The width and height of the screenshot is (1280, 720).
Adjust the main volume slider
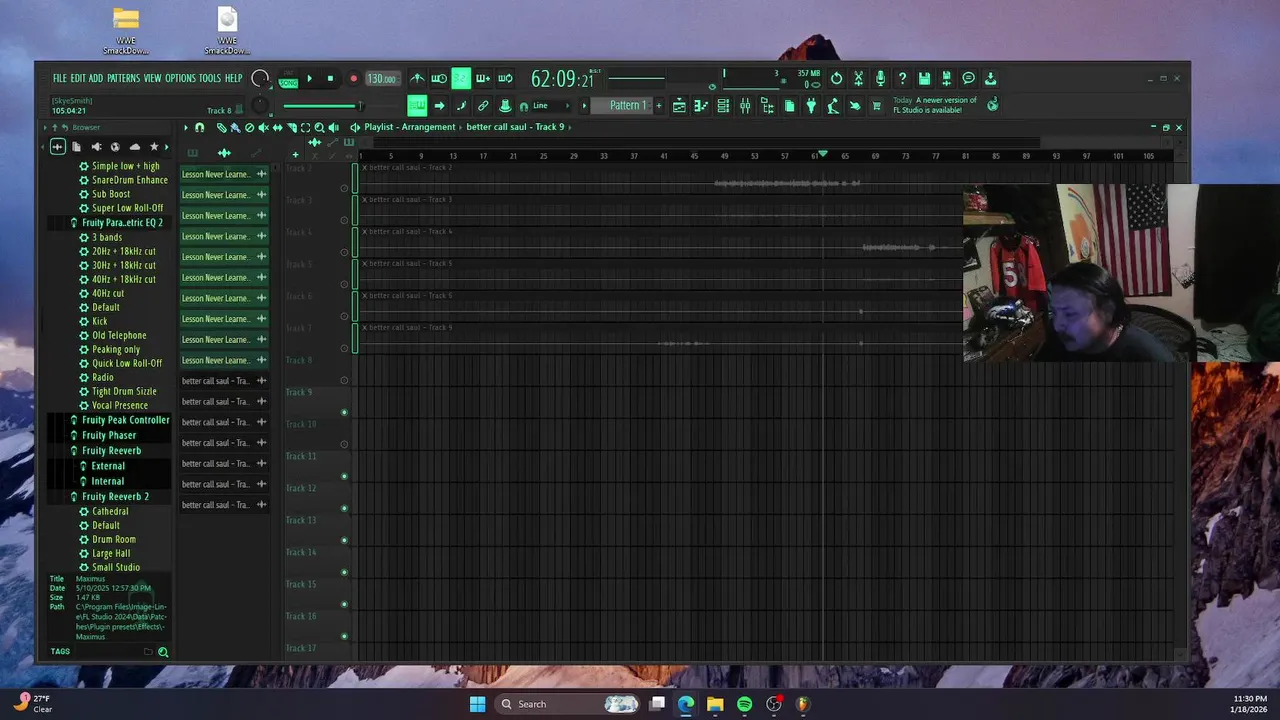[x=322, y=106]
